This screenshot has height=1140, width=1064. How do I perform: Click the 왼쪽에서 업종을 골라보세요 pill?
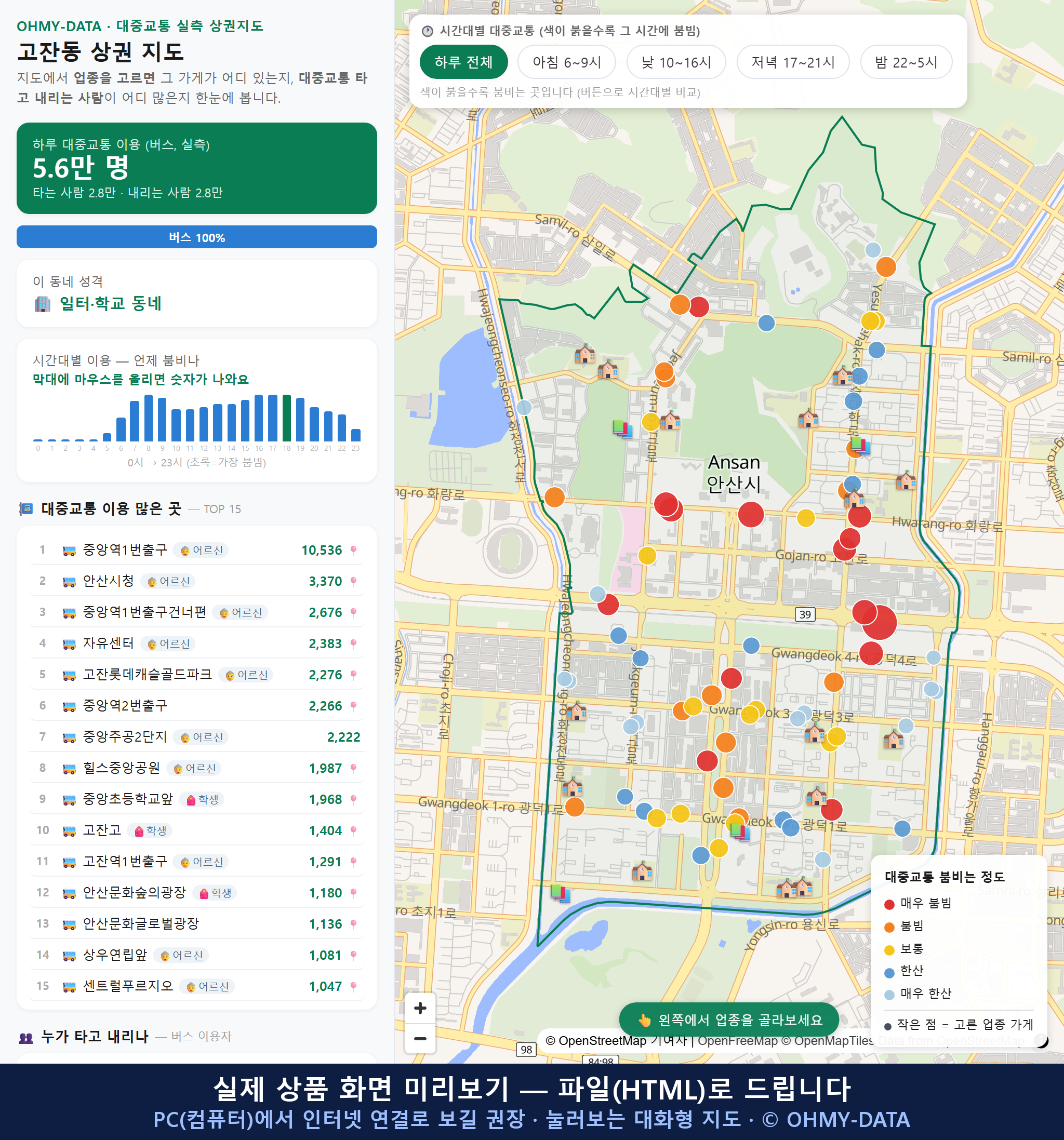coord(729,1020)
